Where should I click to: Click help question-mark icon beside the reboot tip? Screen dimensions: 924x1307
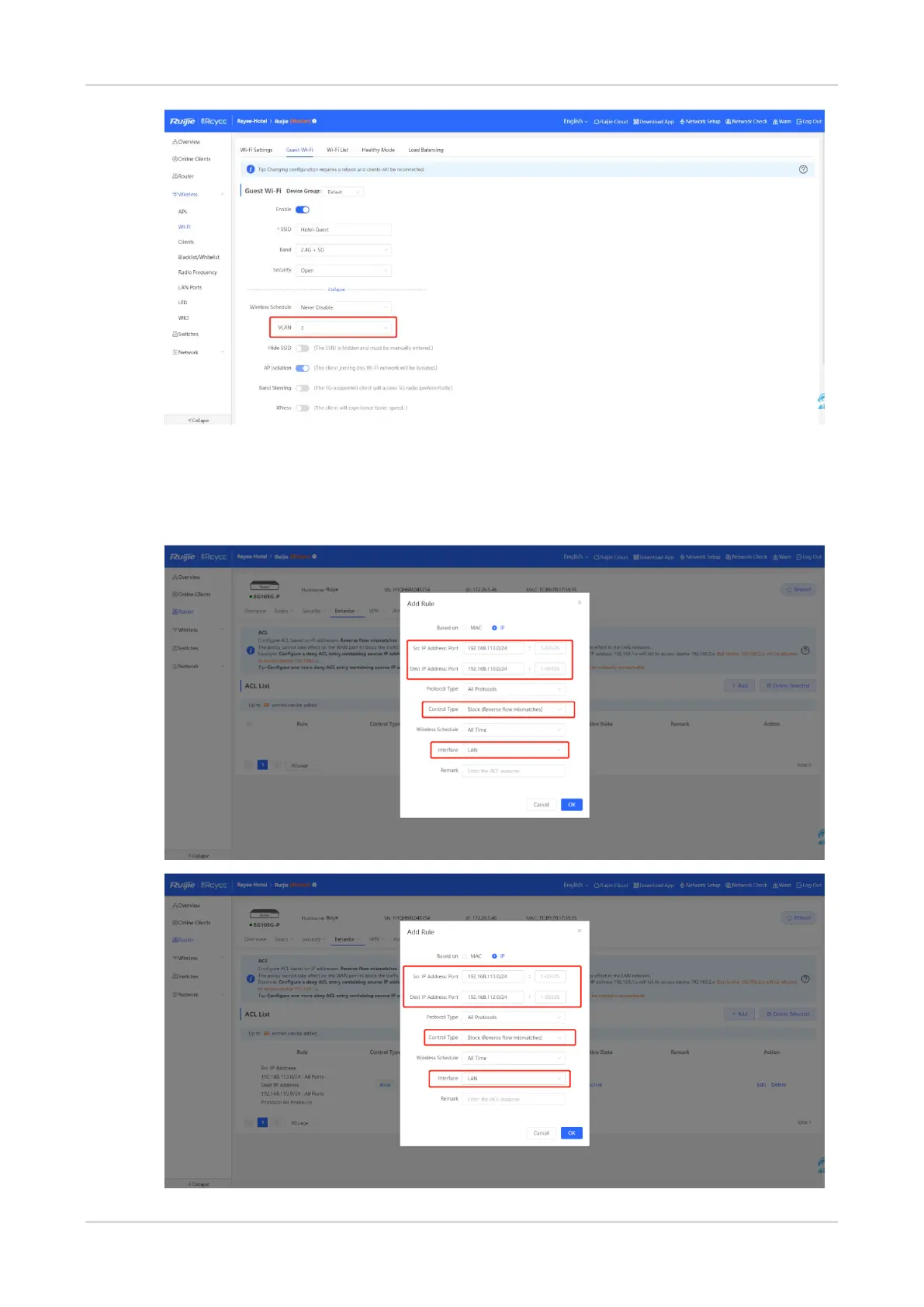click(803, 169)
